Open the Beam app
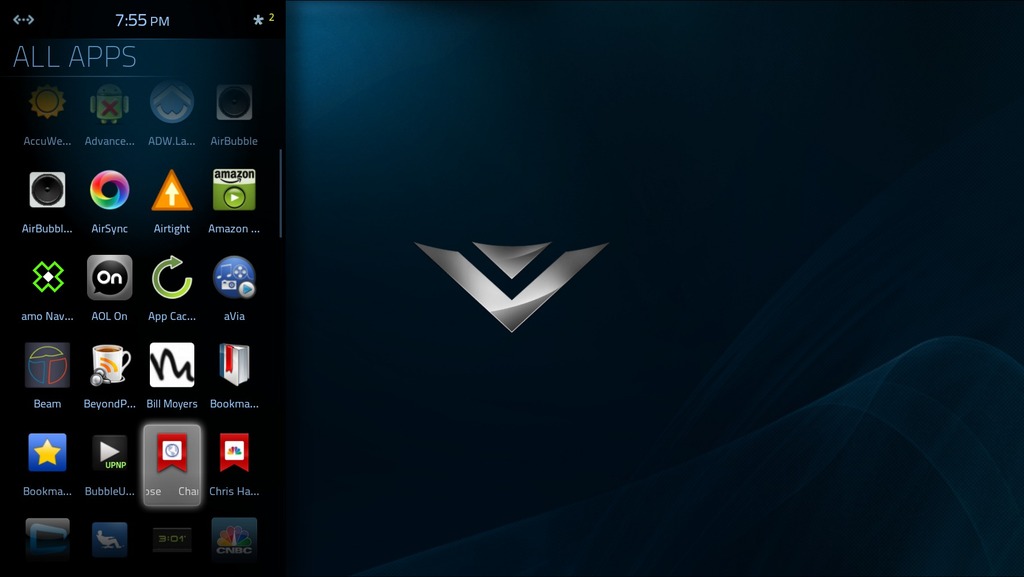The width and height of the screenshot is (1024, 577). (x=47, y=366)
